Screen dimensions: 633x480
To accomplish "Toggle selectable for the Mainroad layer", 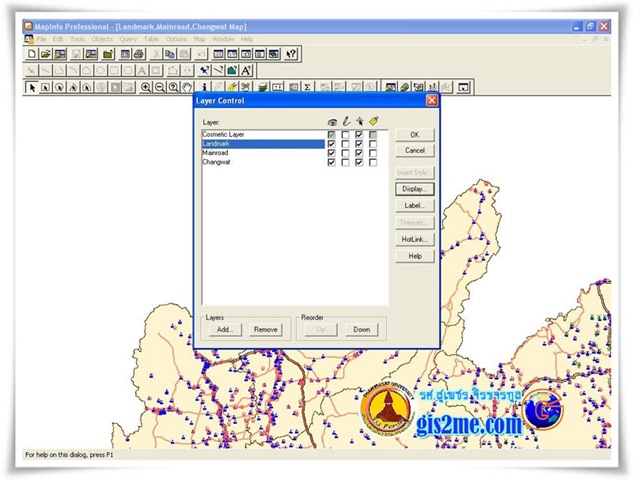I will [359, 153].
